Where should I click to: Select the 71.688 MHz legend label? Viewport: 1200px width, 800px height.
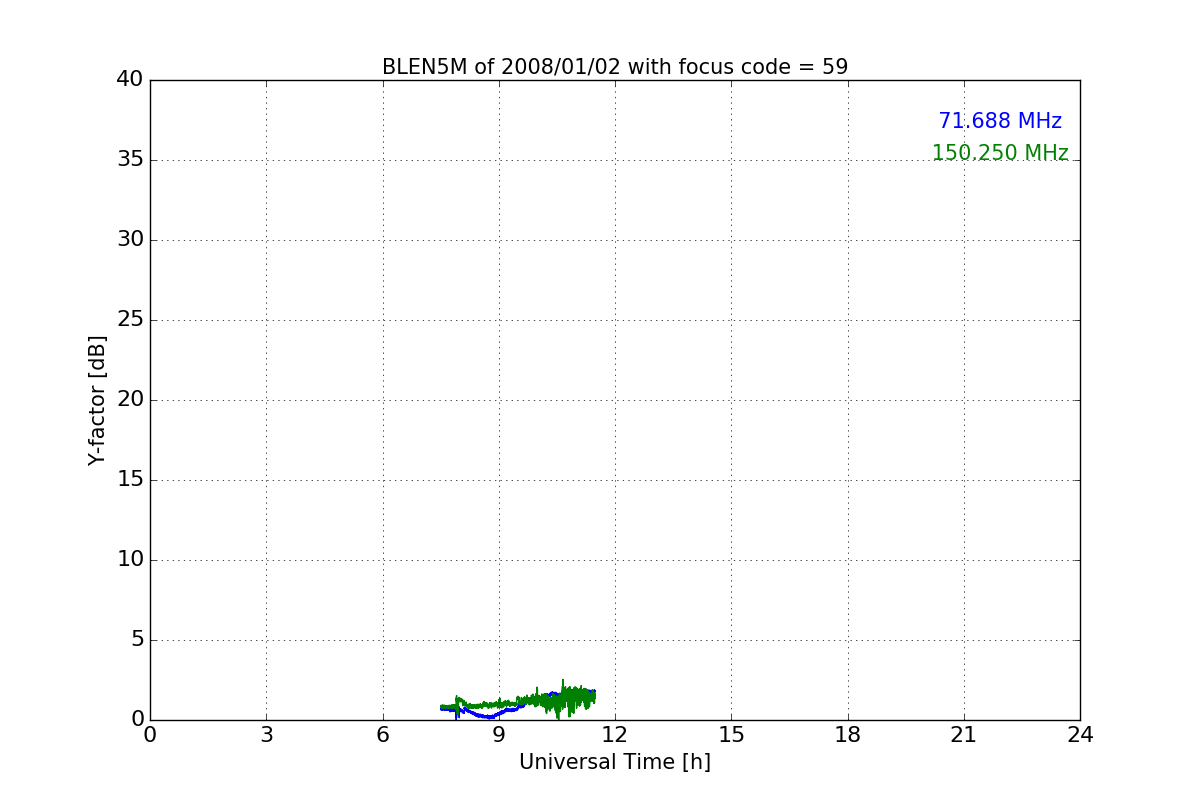click(1000, 121)
